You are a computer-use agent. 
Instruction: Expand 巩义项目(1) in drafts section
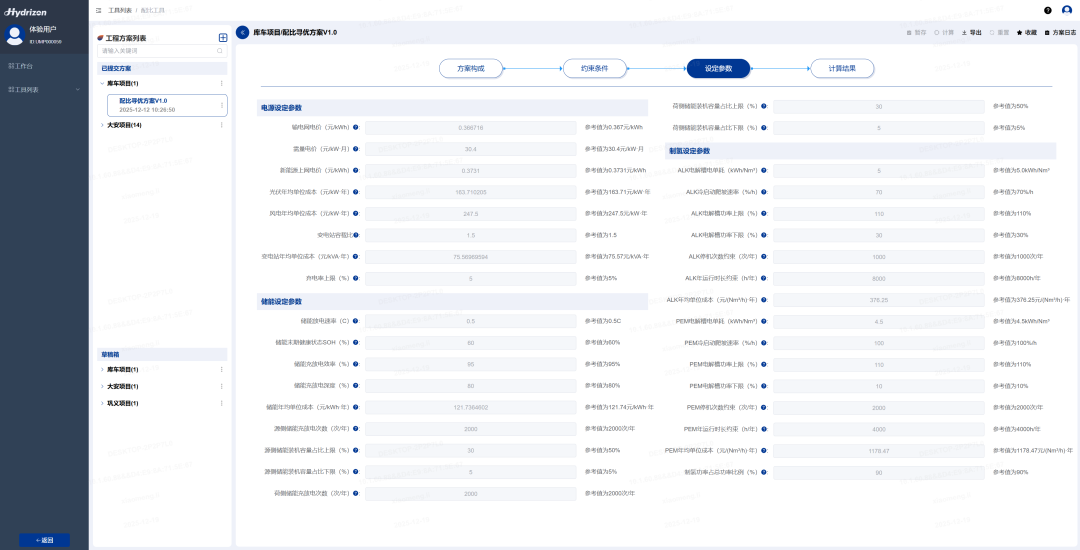tap(102, 403)
